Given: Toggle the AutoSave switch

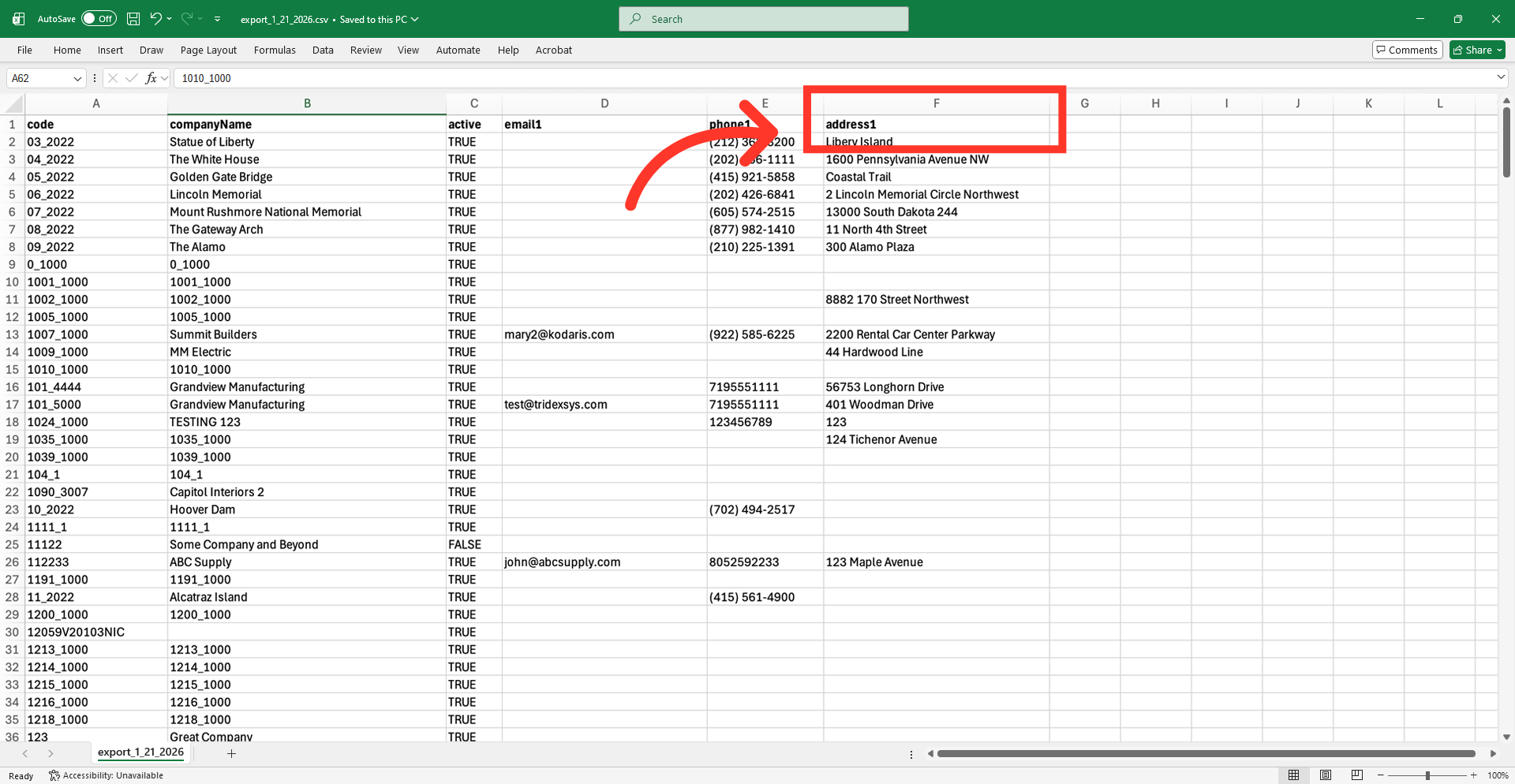Looking at the screenshot, I should pos(99,19).
